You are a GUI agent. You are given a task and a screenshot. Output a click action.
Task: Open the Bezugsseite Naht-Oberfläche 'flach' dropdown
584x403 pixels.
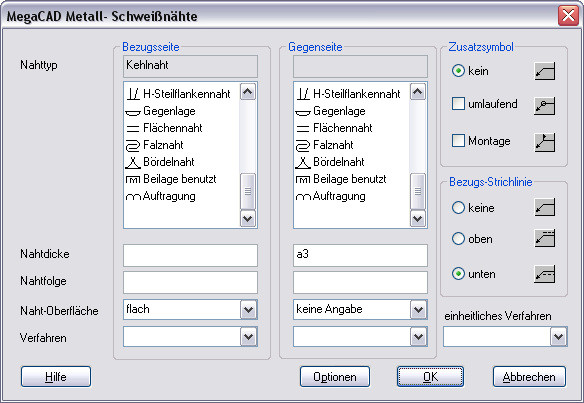248,310
